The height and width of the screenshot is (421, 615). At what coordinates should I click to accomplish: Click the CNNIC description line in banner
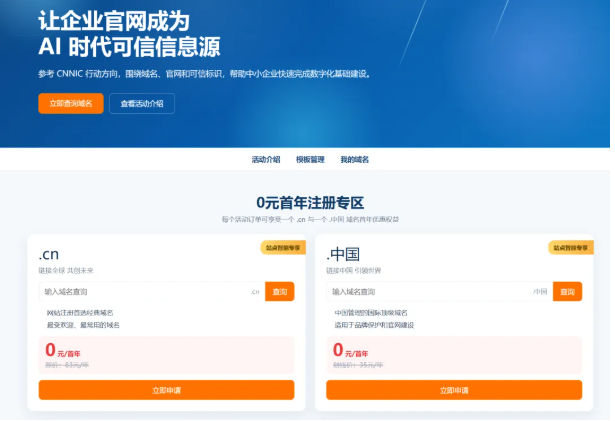(204, 74)
